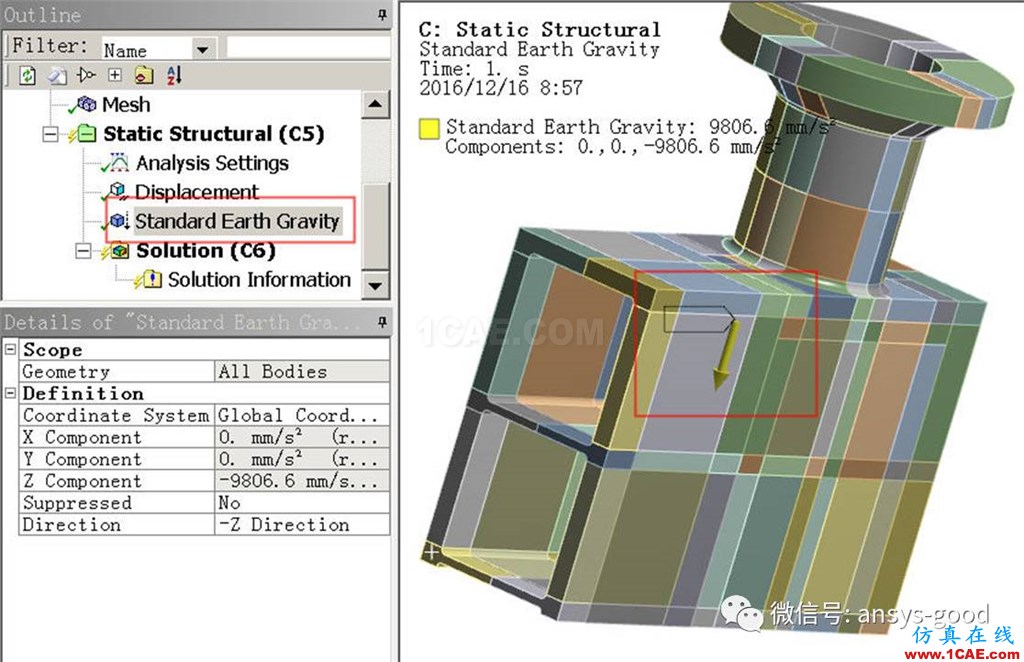Click the Z Component label
1024x662 pixels.
[82, 481]
